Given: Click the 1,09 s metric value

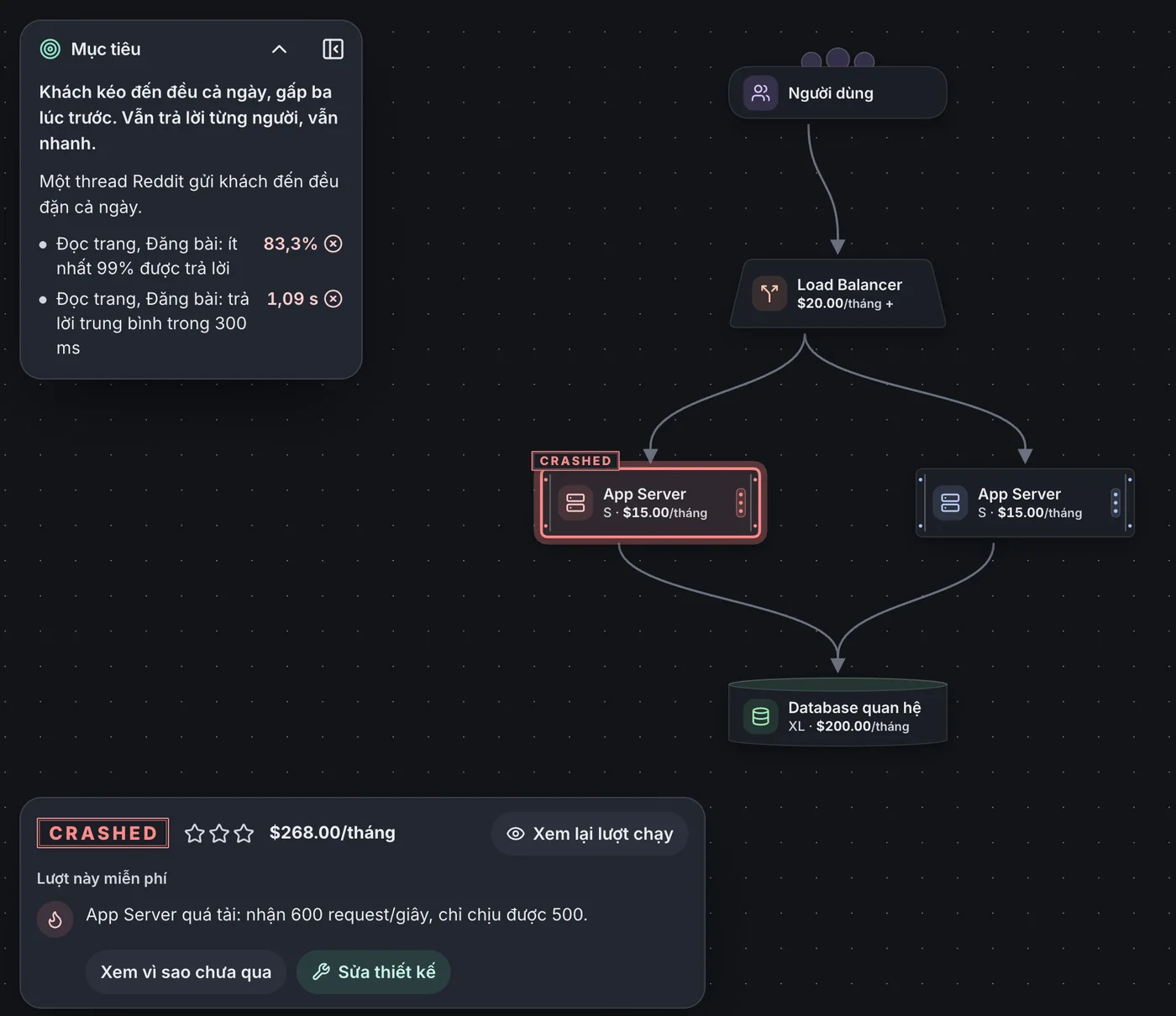Looking at the screenshot, I should [292, 299].
